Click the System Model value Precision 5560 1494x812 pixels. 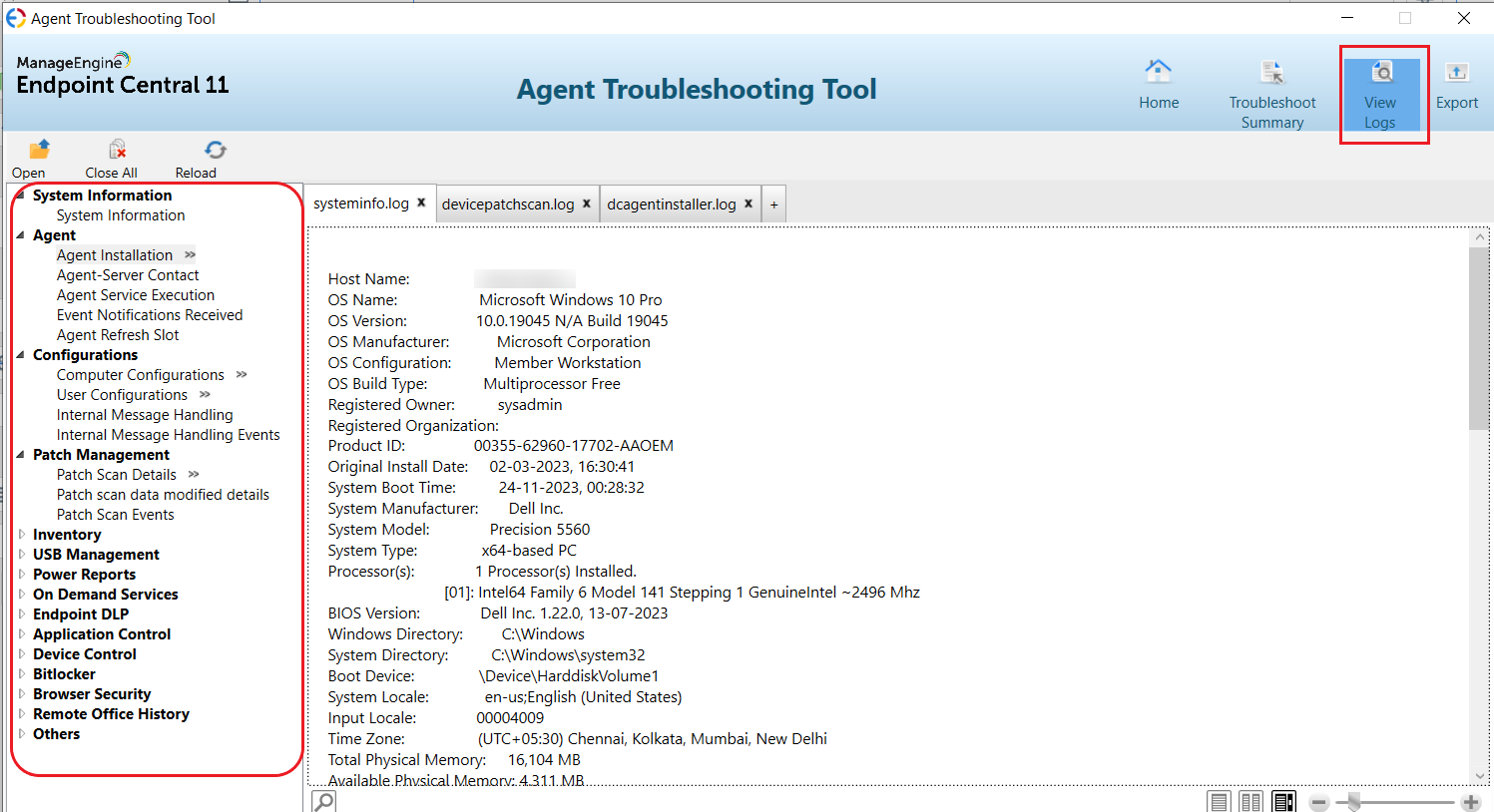tap(540, 530)
